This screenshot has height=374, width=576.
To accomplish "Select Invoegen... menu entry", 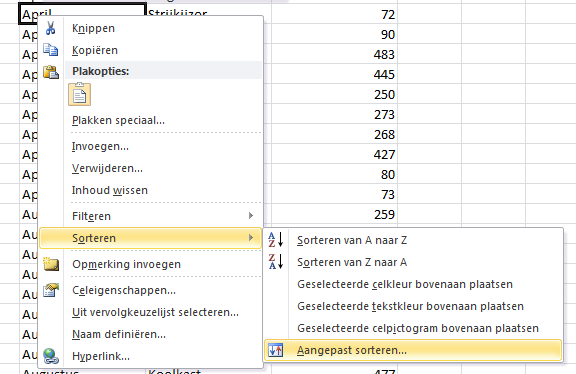I will pos(151,146).
